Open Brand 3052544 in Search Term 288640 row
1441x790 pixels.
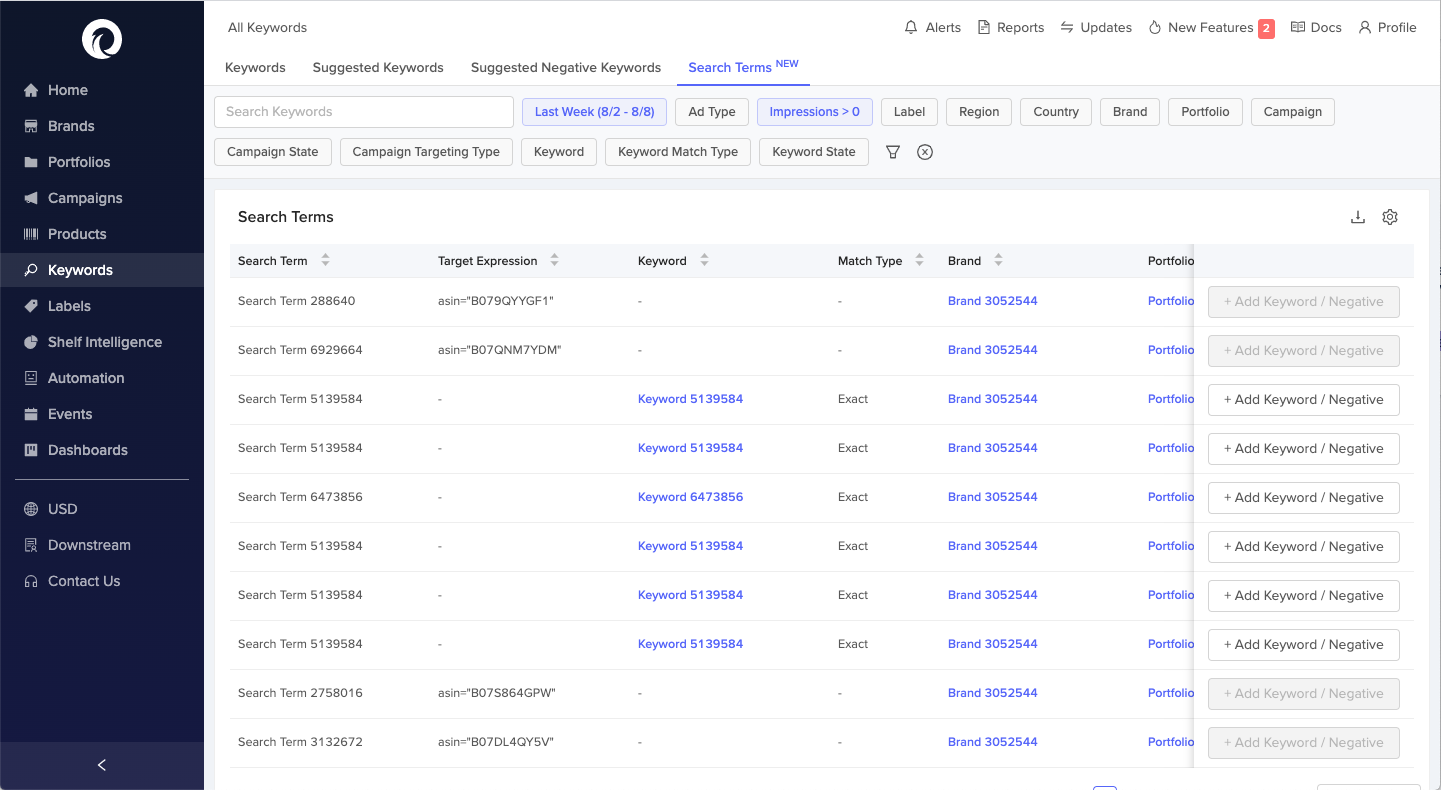click(993, 301)
